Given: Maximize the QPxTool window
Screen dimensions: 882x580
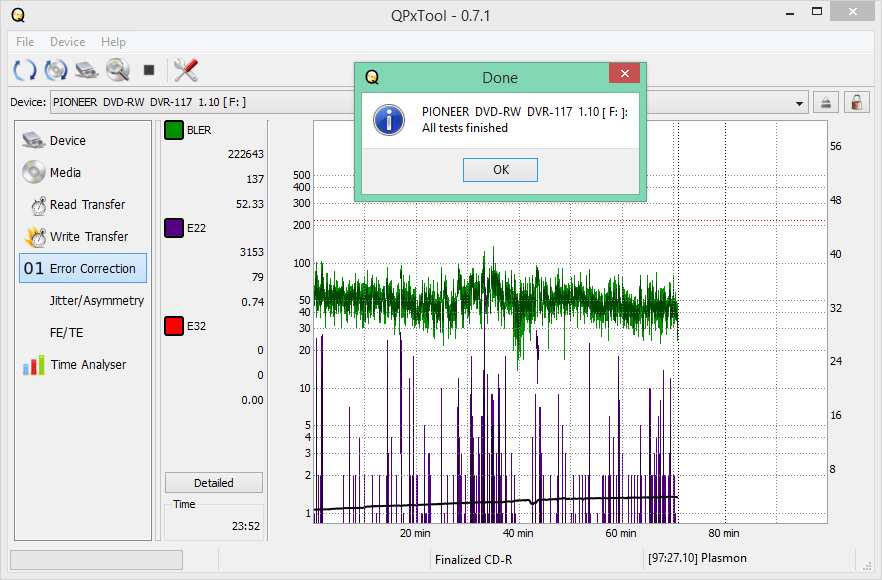Looking at the screenshot, I should 817,12.
